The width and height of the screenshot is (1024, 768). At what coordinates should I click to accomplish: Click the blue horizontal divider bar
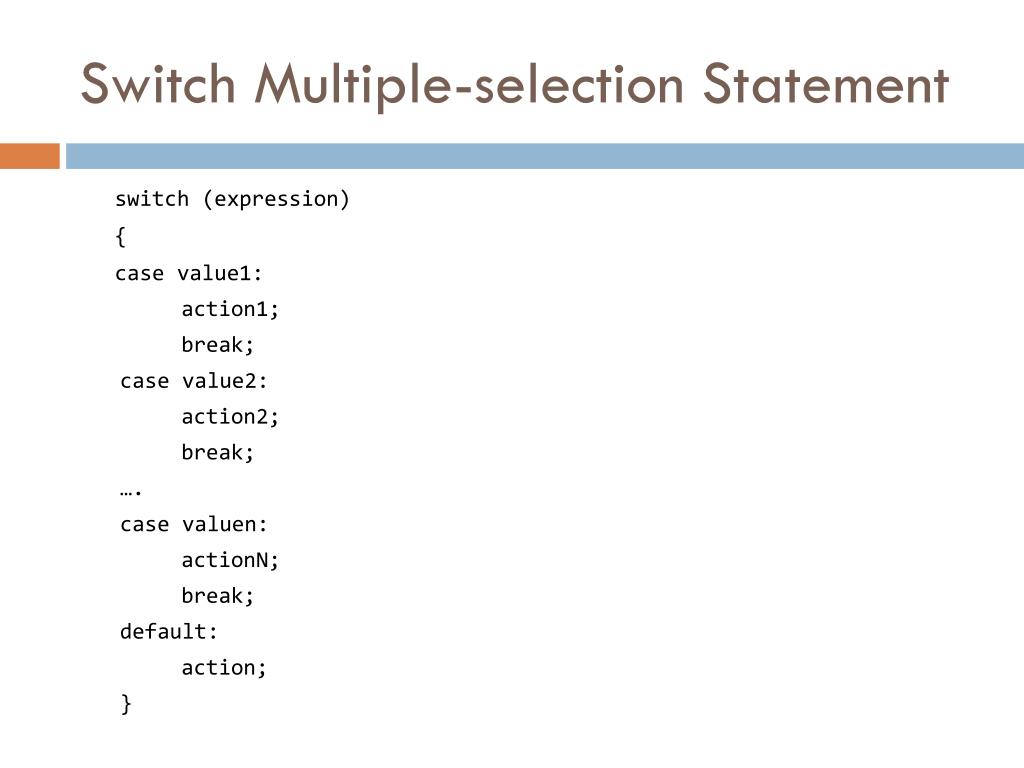coord(545,156)
